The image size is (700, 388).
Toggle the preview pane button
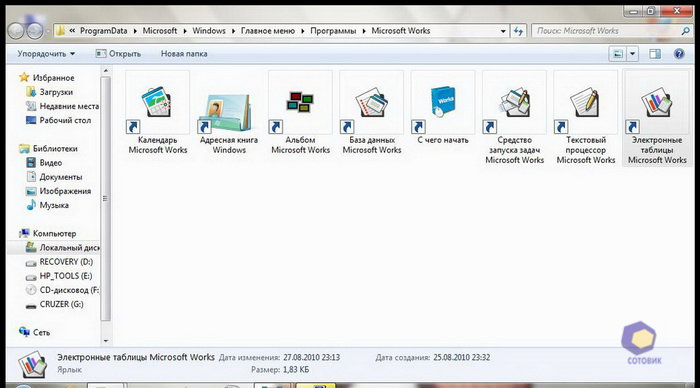(x=655, y=54)
